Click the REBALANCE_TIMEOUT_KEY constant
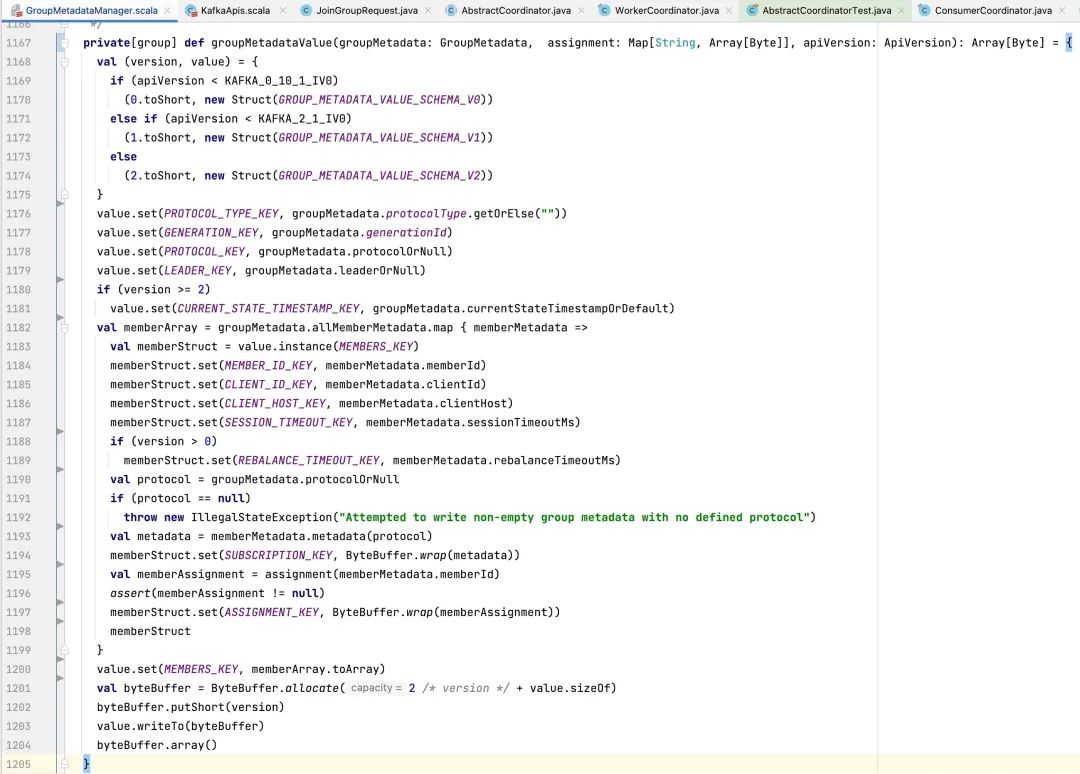The width and height of the screenshot is (1080, 774). (309, 461)
